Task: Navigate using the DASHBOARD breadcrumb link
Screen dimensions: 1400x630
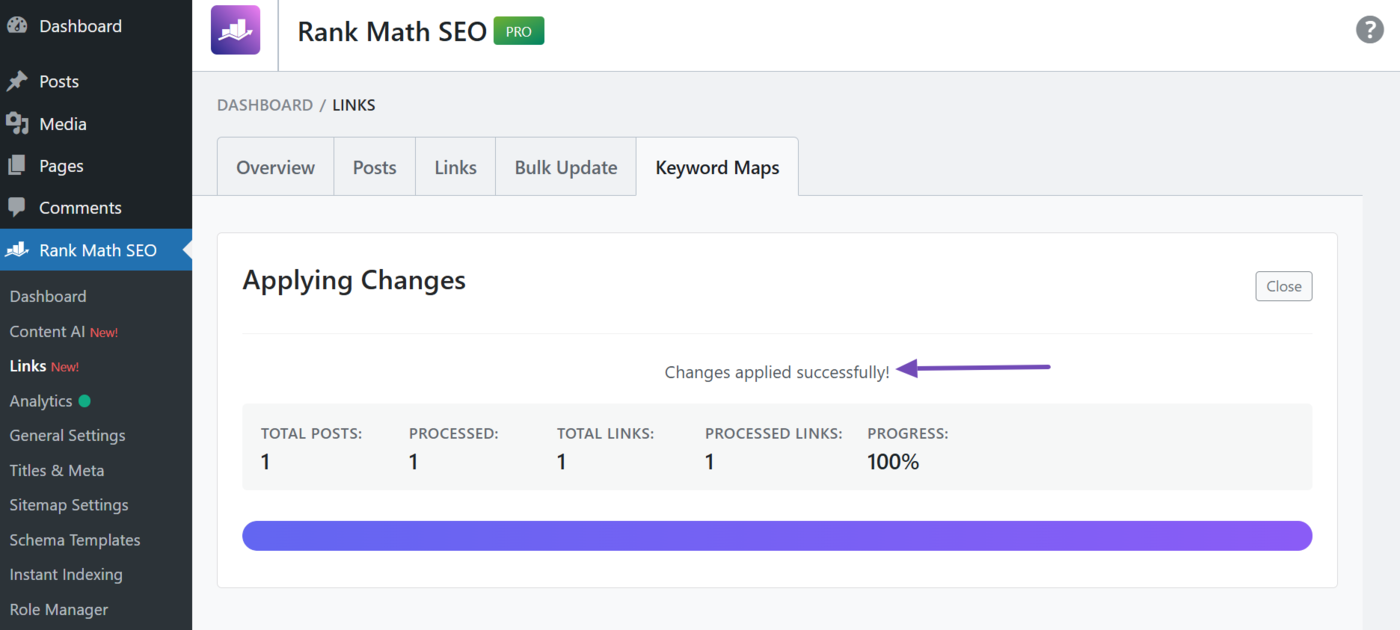Action: click(264, 104)
